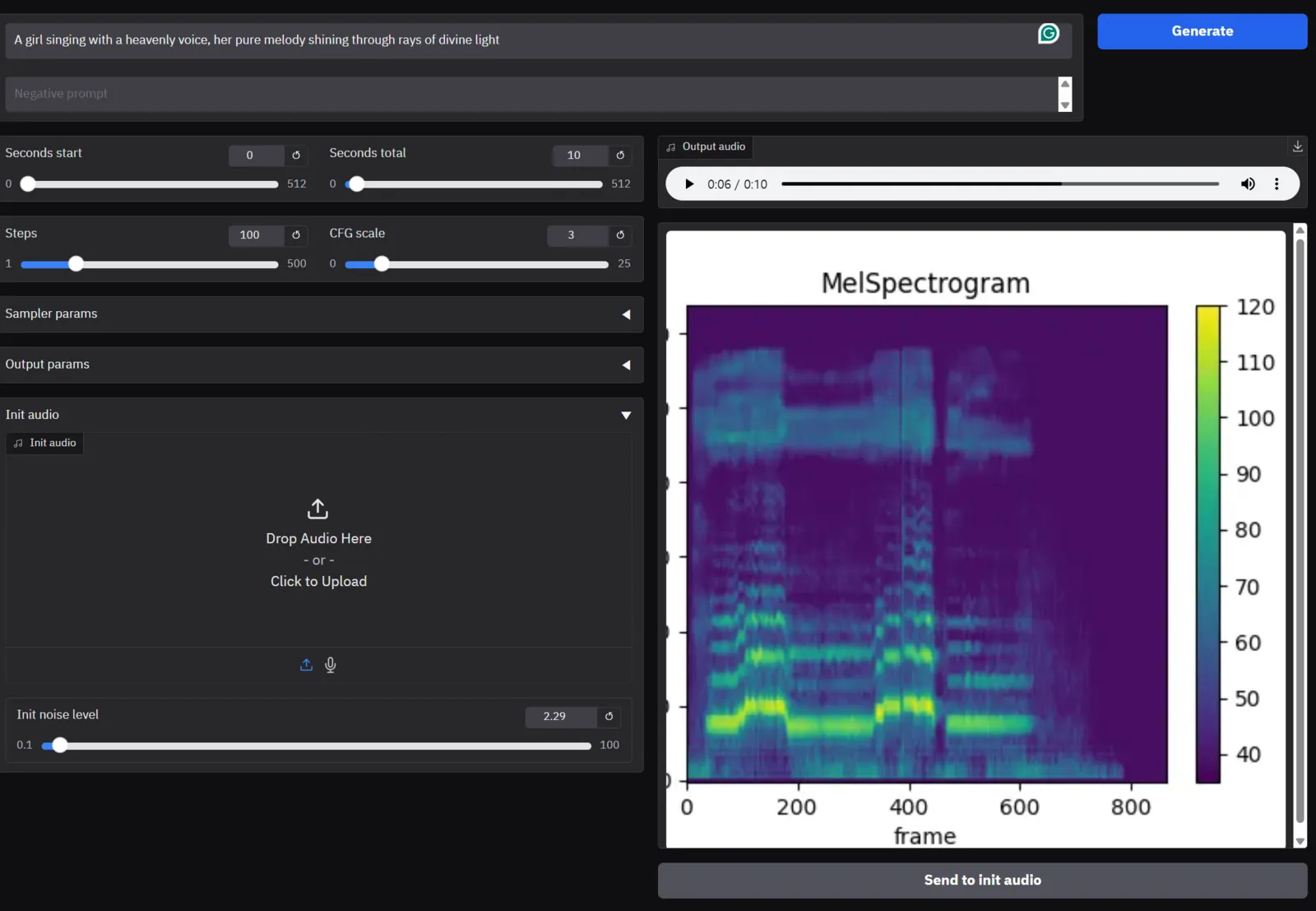Screen dimensions: 1316x911
Task: Click negative prompt scroll down arrow
Action: click(x=1065, y=105)
